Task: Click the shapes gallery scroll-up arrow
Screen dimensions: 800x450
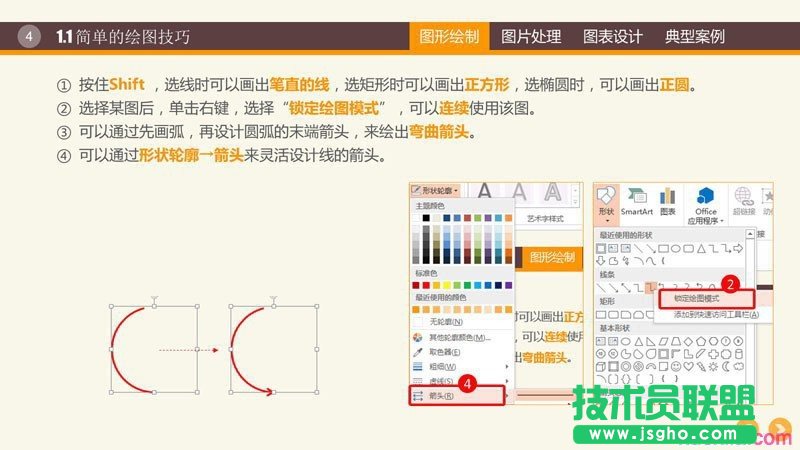Action: click(x=749, y=234)
